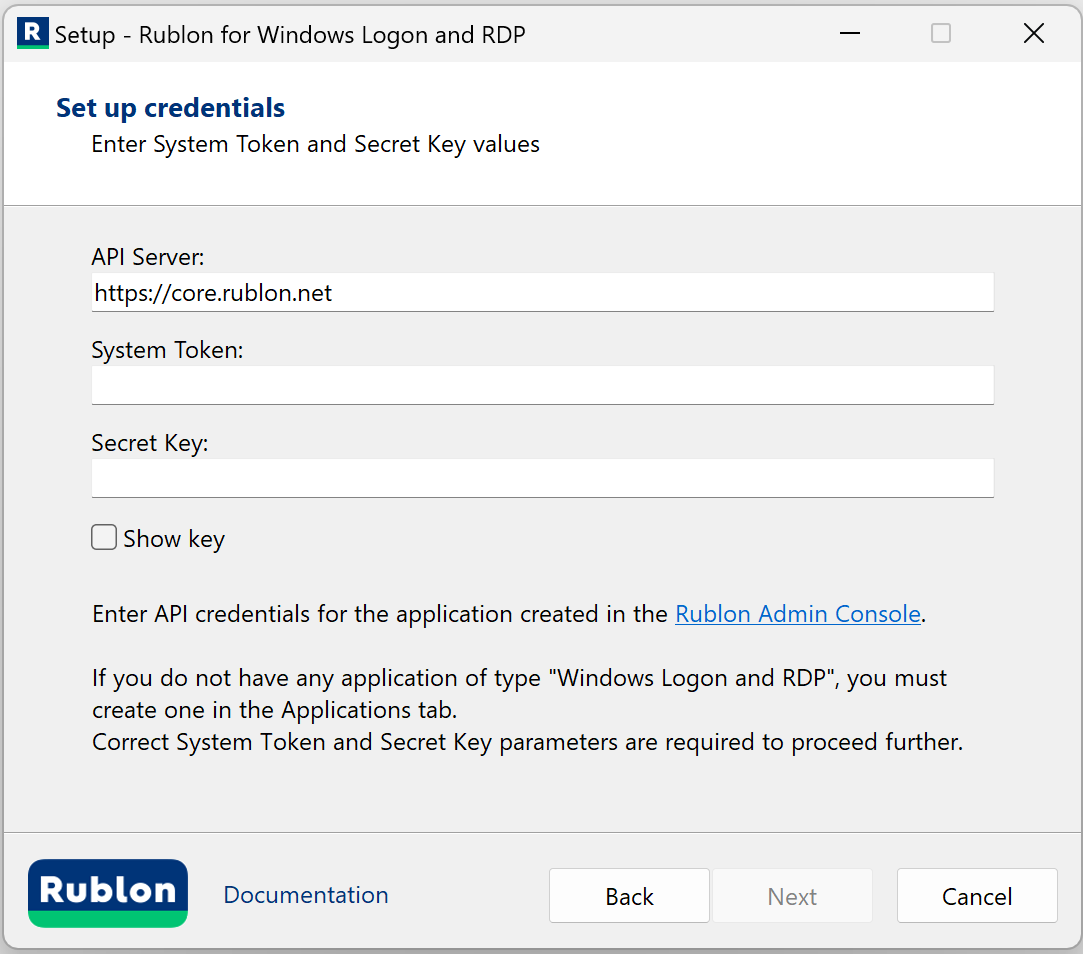Go Back to the previous setup step
The image size is (1083, 954).
[x=629, y=896]
